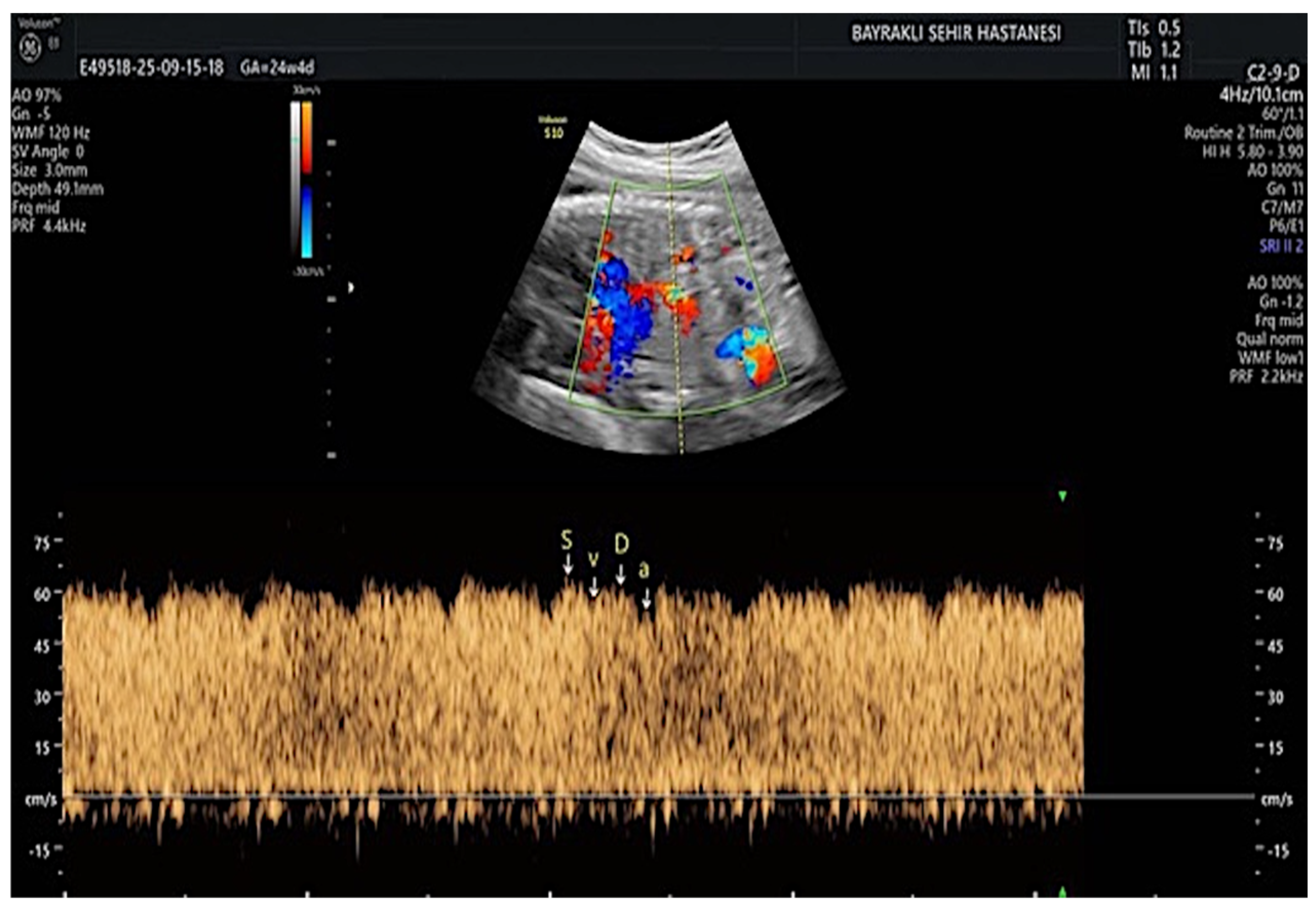
Task: Click the TIb 1.2 thermal index
Action: [1154, 51]
